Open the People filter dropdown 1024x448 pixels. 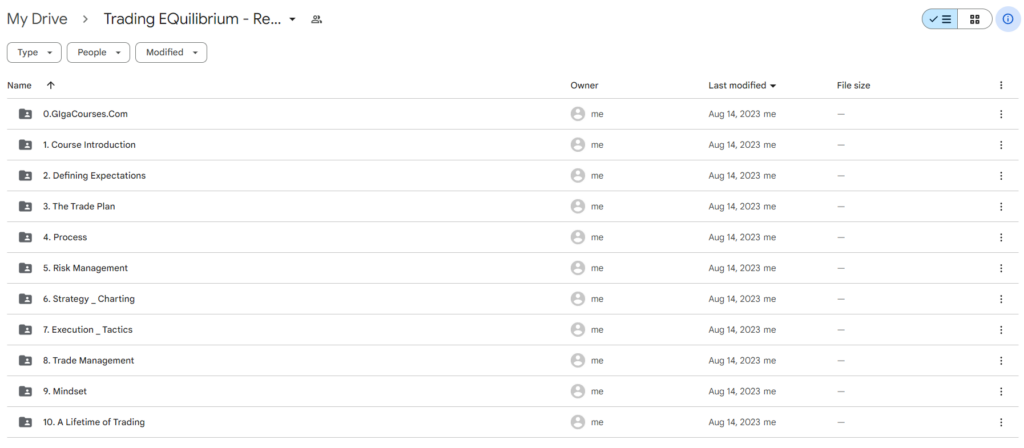[98, 52]
